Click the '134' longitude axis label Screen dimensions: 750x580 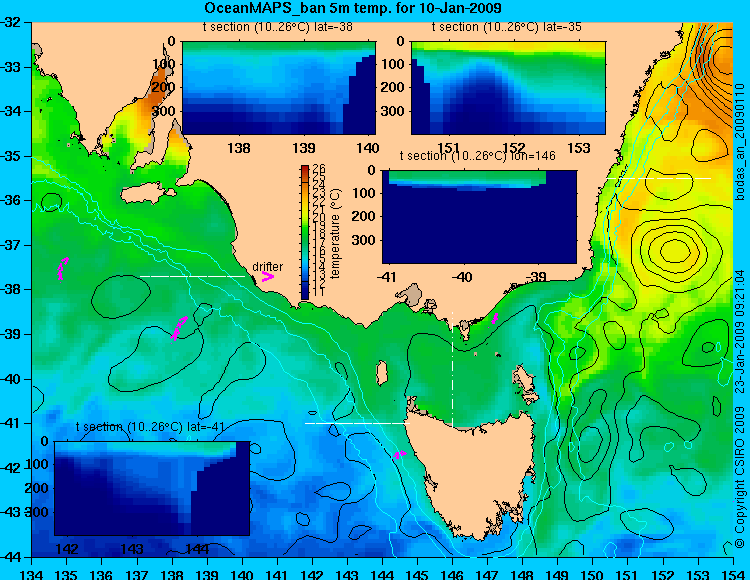tap(32, 574)
